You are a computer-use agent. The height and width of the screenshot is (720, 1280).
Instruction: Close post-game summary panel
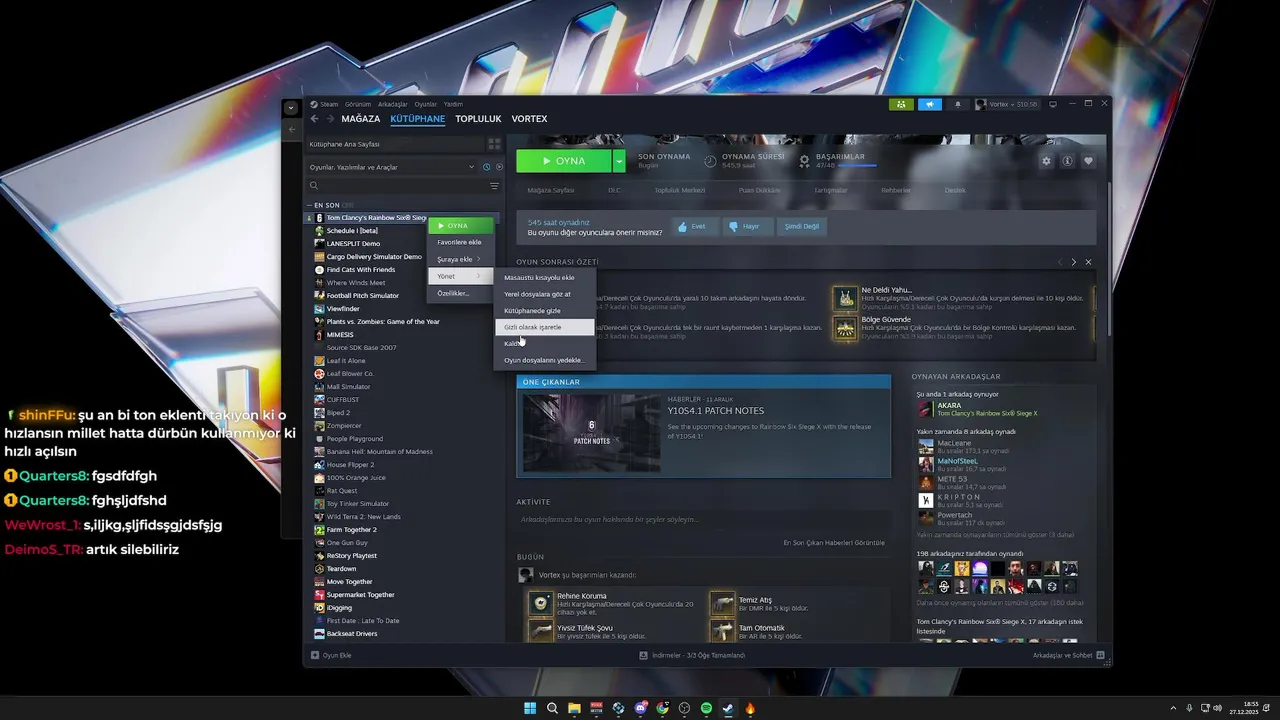(1089, 262)
